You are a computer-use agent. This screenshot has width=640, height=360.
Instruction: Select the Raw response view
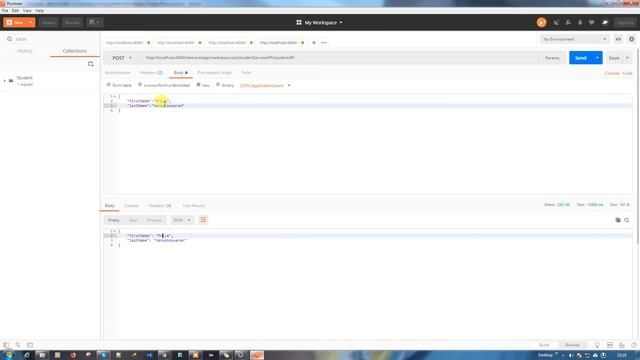coord(133,220)
